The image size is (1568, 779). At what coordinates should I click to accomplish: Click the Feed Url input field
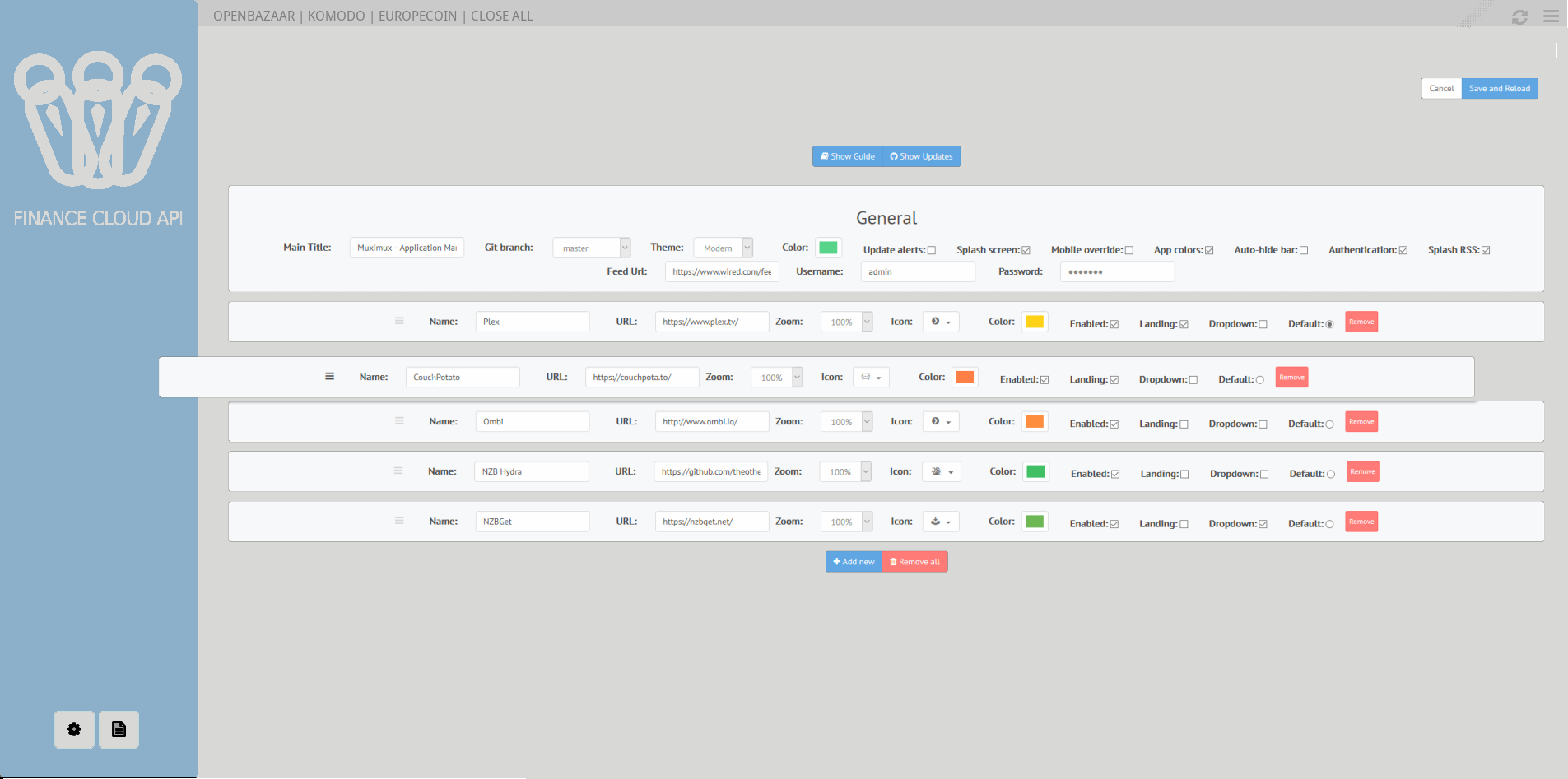(x=722, y=271)
